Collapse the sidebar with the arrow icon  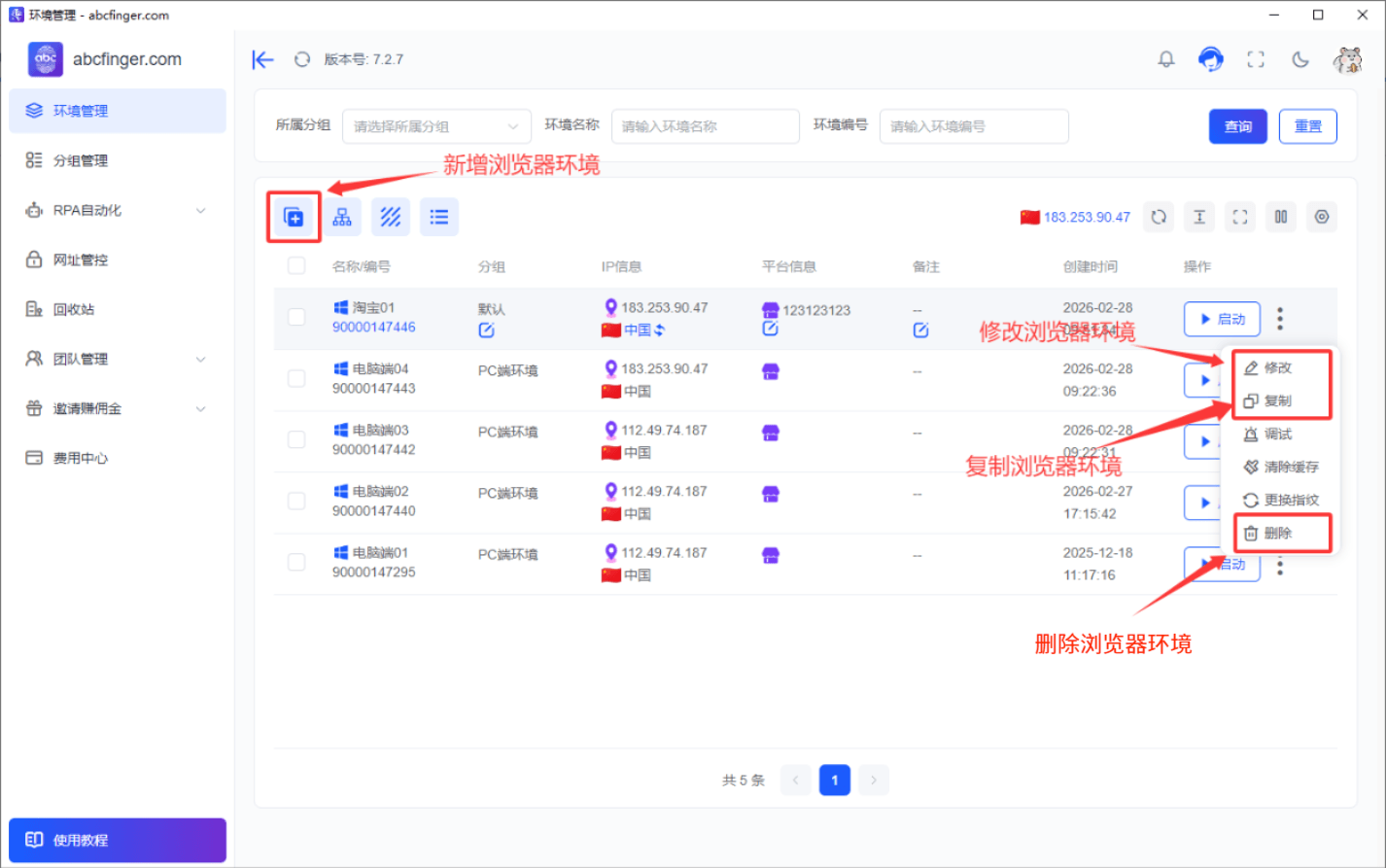262,59
